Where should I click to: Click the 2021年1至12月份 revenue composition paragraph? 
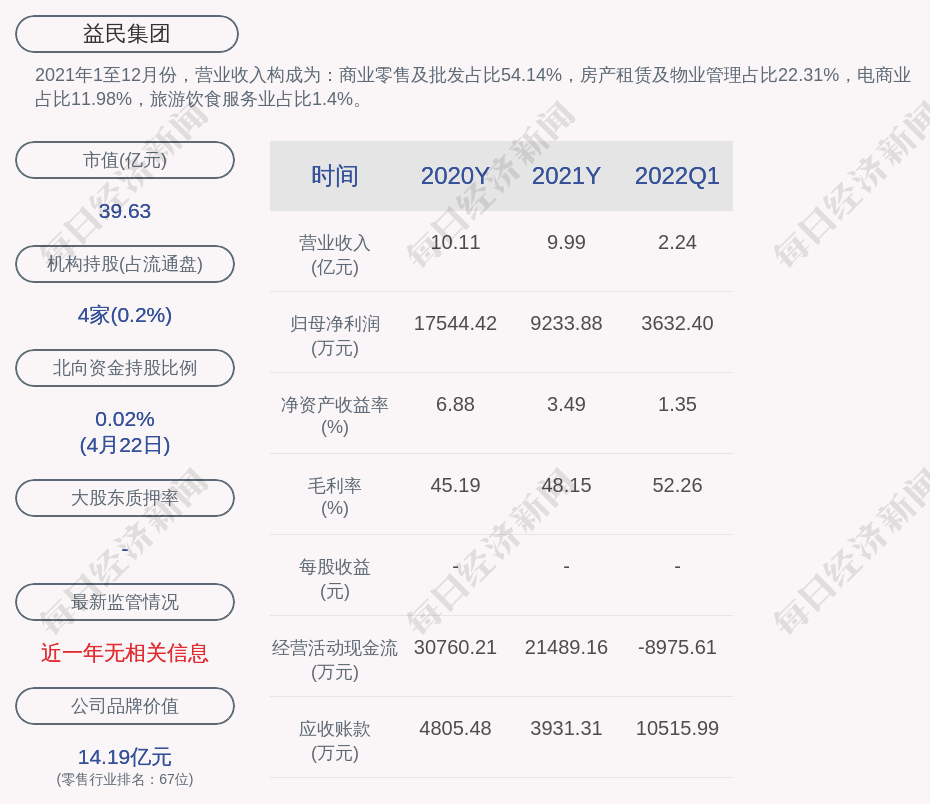tap(473, 87)
